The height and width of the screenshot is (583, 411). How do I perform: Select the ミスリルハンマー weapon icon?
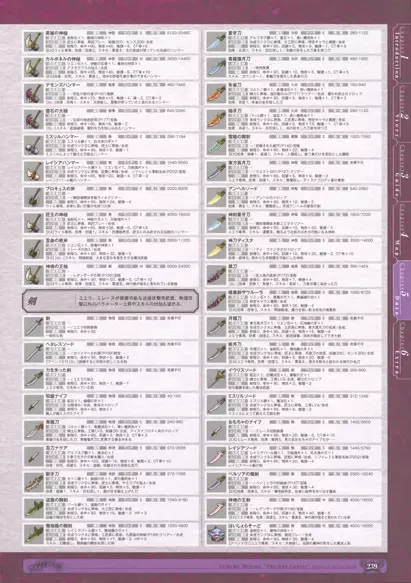click(x=34, y=145)
